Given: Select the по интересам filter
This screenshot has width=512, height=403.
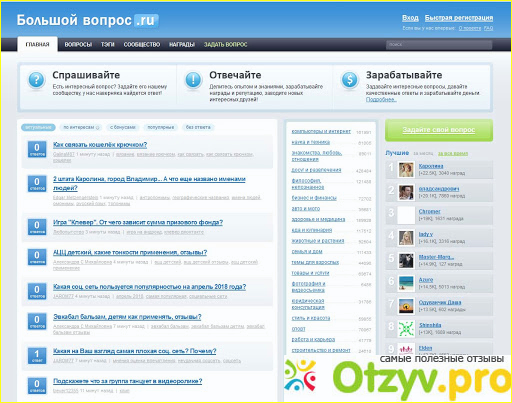Looking at the screenshot, I should (81, 127).
